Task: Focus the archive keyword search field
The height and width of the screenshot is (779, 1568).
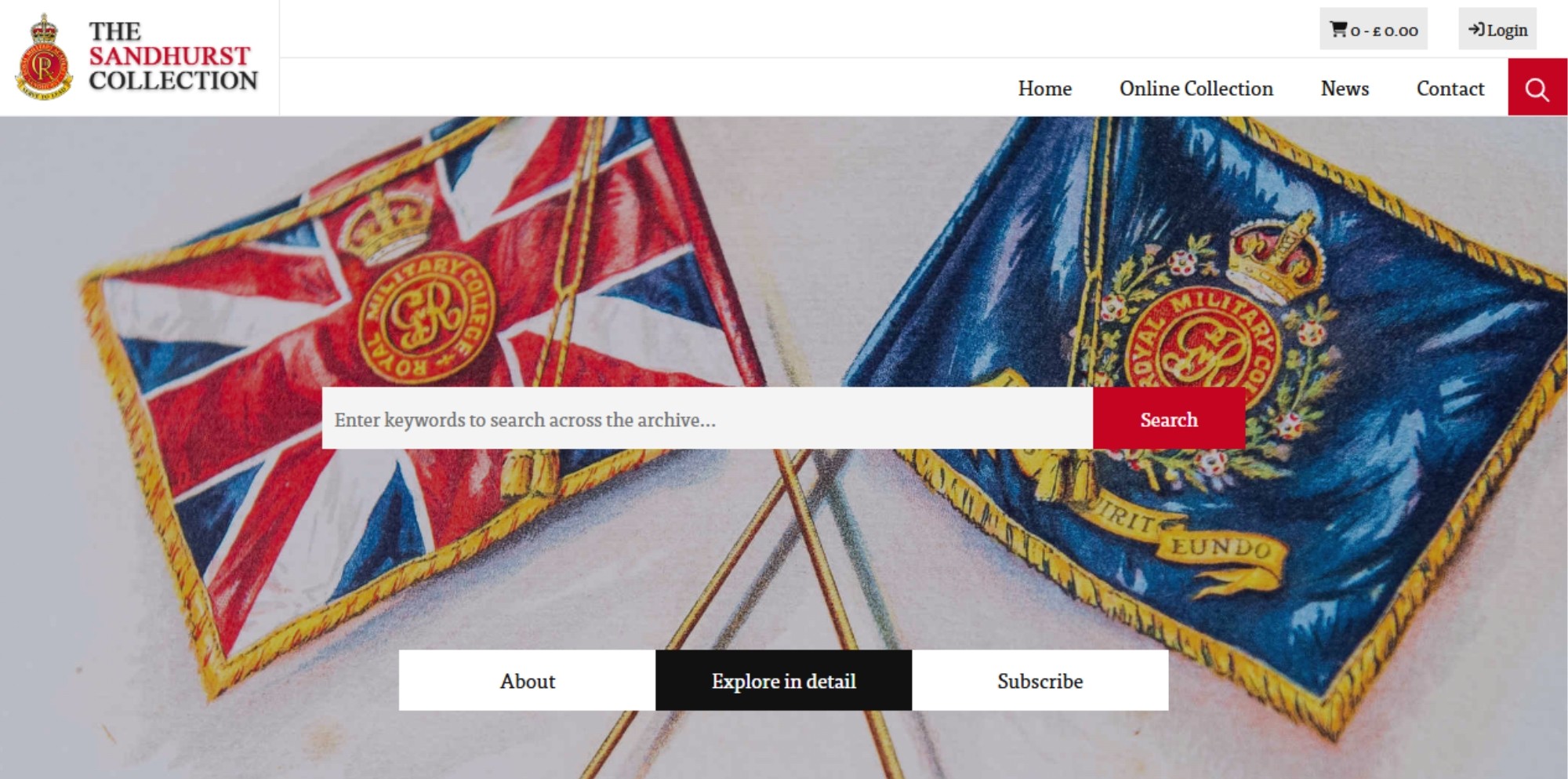Action: [707, 418]
